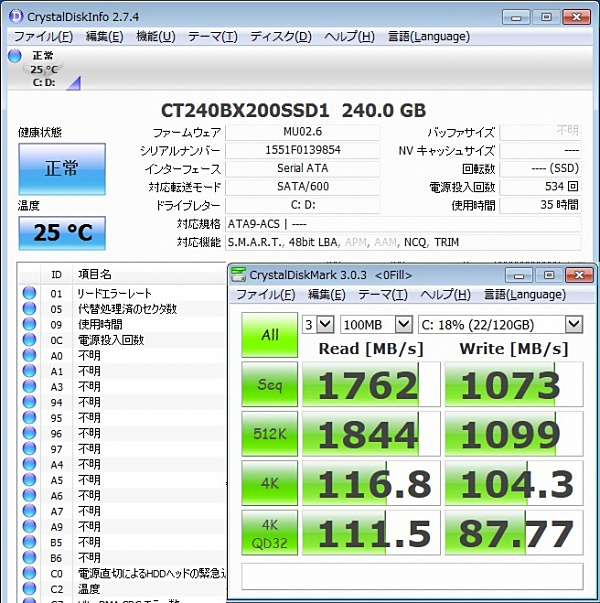Click the 使用時間 value 35 時間

coord(540,205)
